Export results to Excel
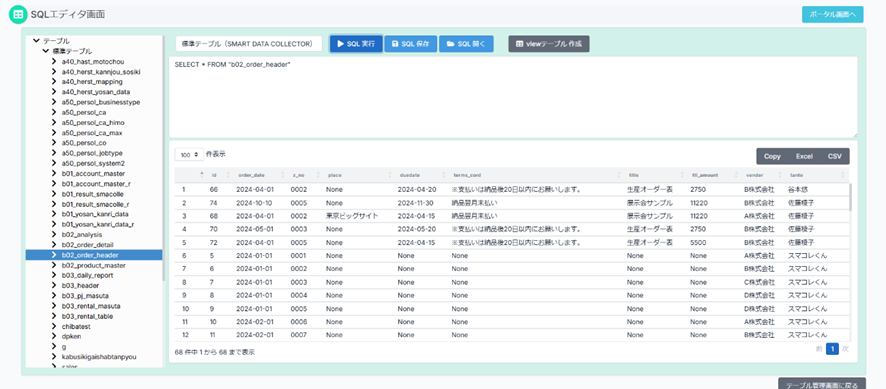This screenshot has height=389, width=886. click(804, 156)
